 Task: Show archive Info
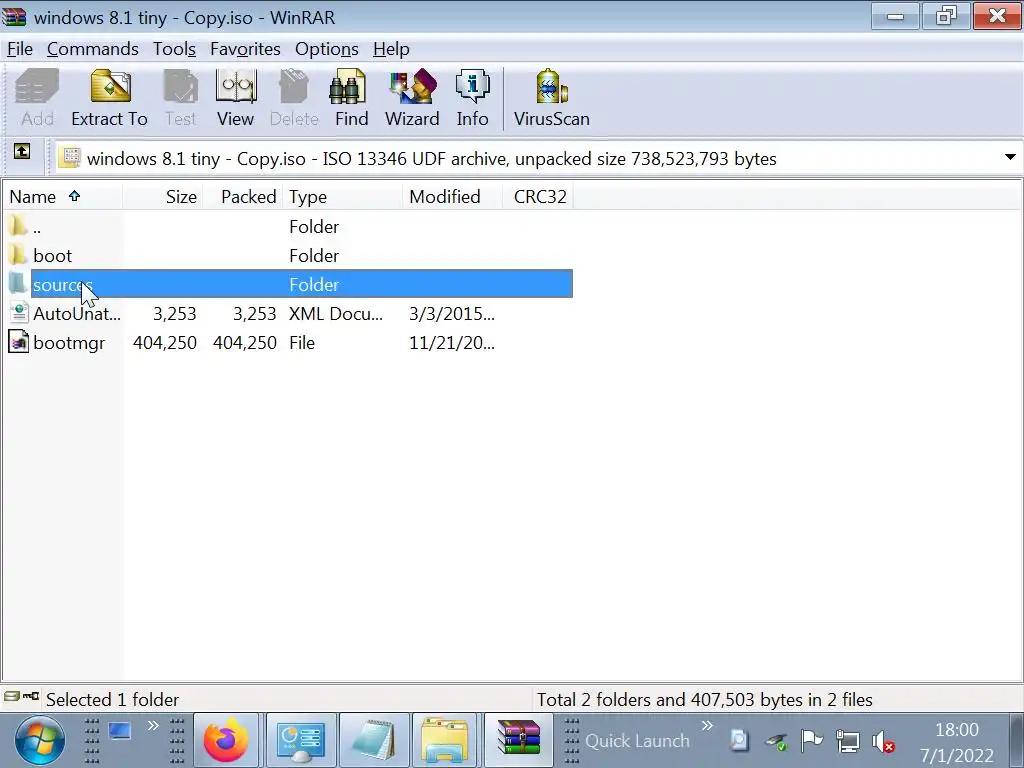pyautogui.click(x=472, y=98)
